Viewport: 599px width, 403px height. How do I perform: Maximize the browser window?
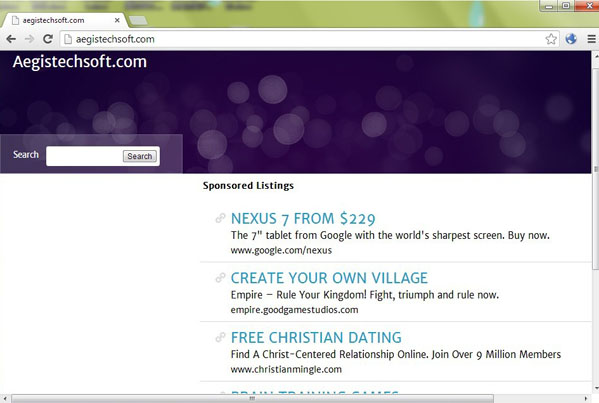coord(566,6)
